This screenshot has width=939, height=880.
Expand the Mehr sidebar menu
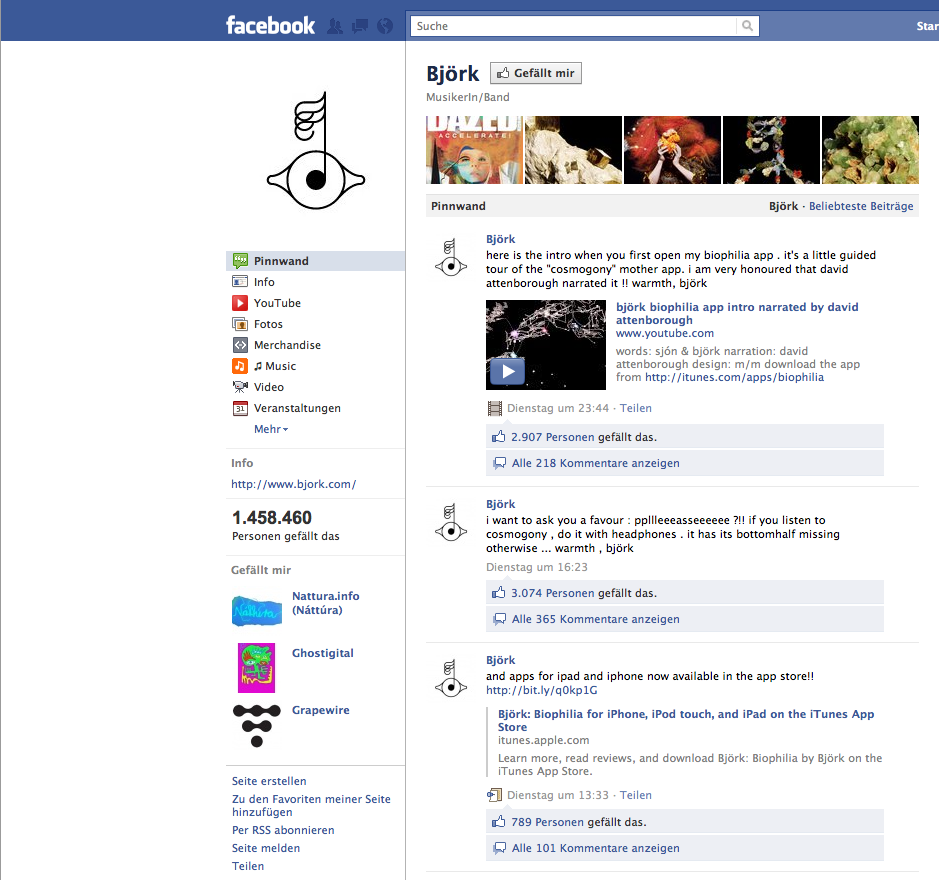[x=271, y=429]
